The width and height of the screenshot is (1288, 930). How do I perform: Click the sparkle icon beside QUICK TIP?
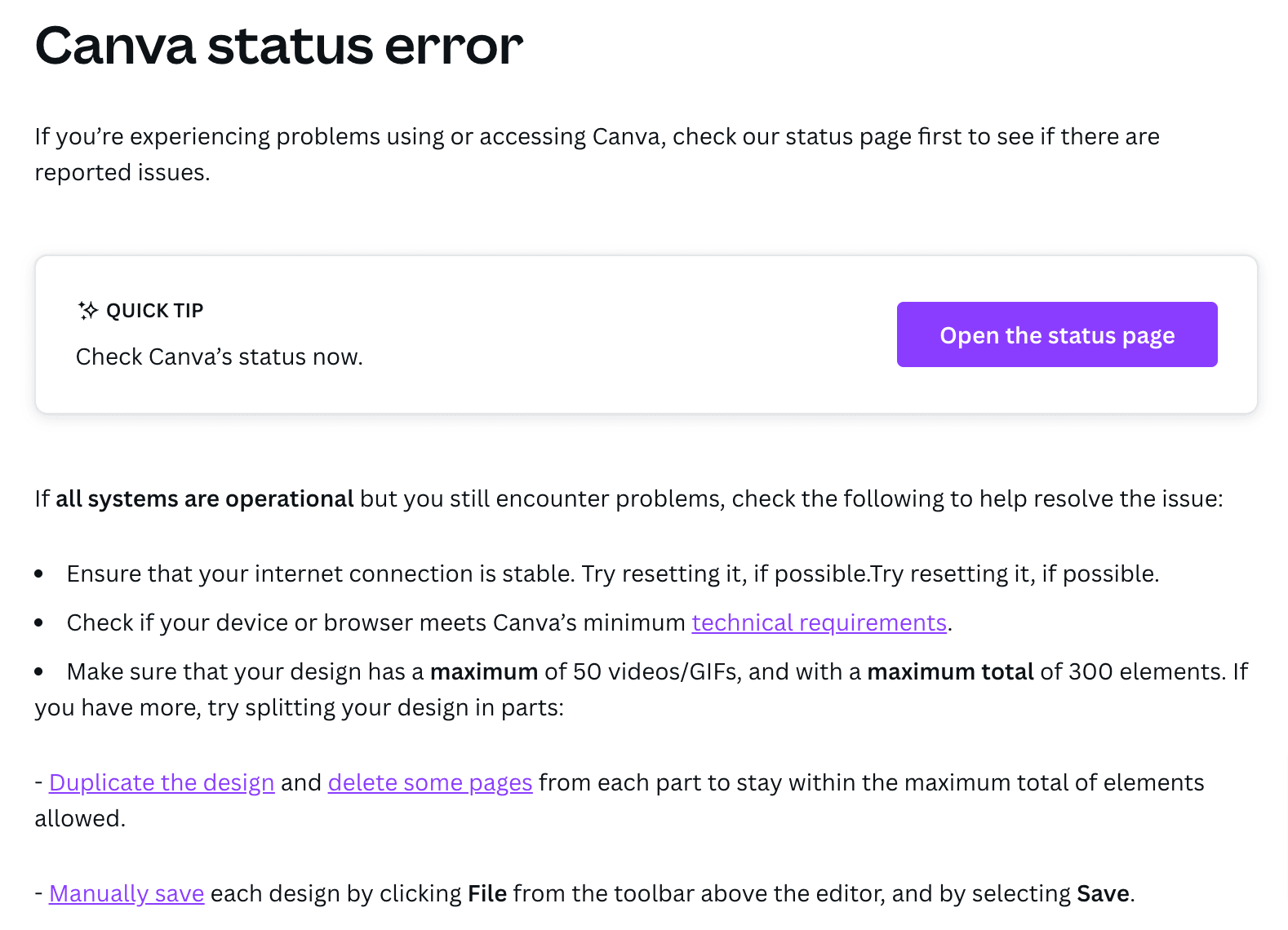(x=88, y=310)
